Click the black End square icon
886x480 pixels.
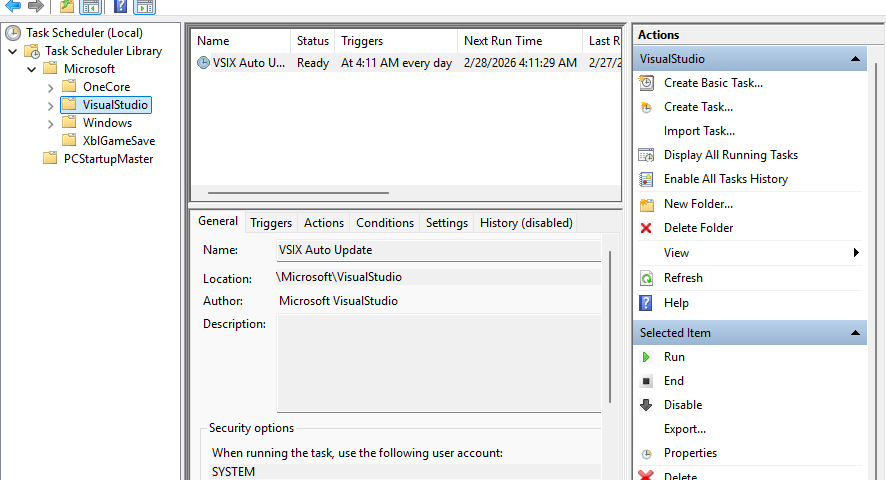[646, 381]
